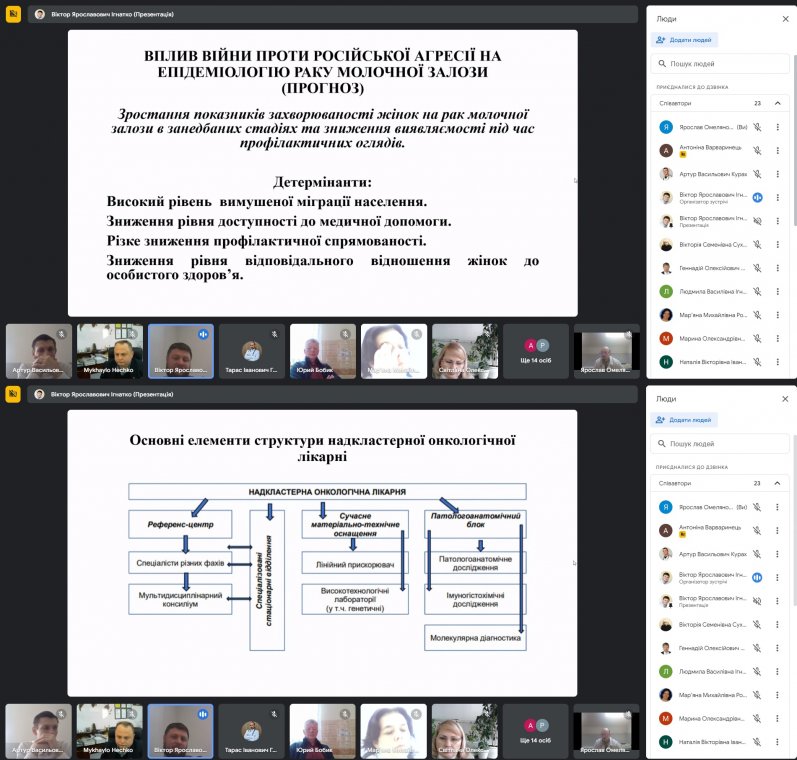
Task: Click the Юрий Бобик video tile in the lower filmstrip
Action: pyautogui.click(x=322, y=732)
